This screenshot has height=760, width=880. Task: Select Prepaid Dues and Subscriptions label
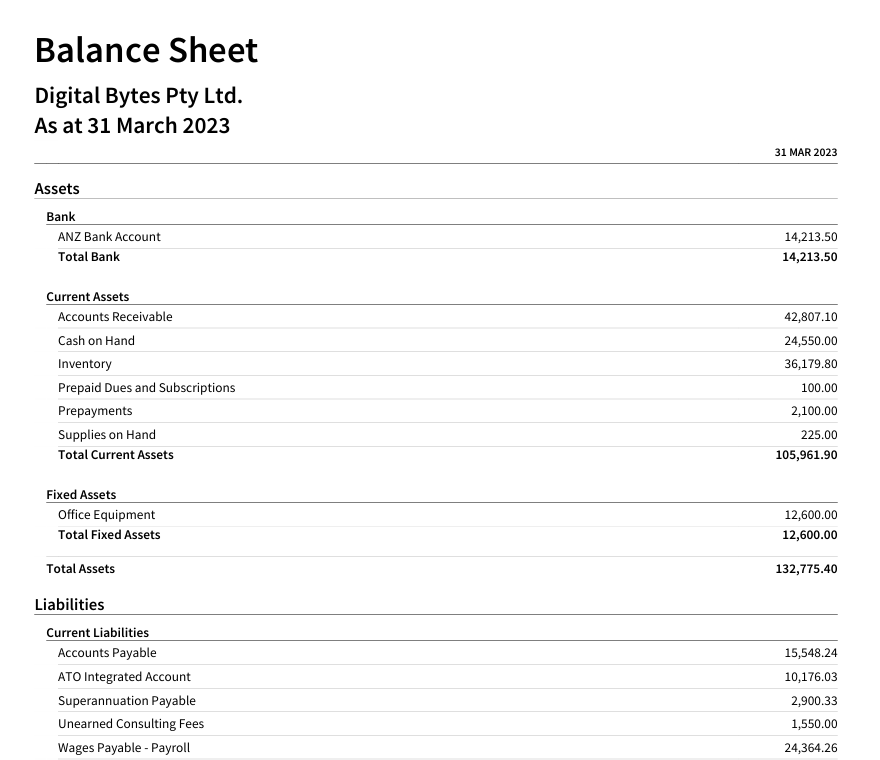(x=146, y=388)
